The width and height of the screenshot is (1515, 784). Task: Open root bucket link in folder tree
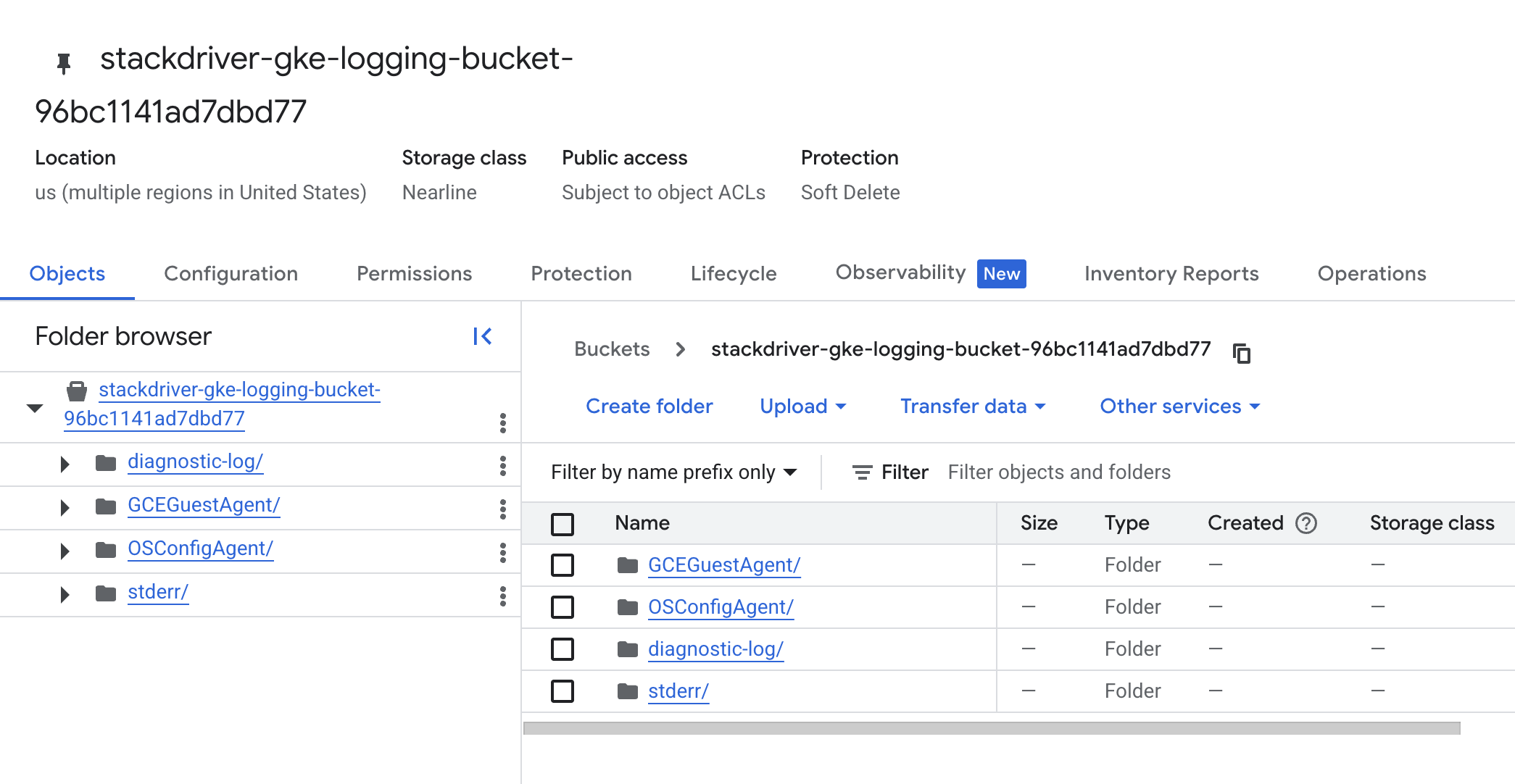(x=222, y=404)
